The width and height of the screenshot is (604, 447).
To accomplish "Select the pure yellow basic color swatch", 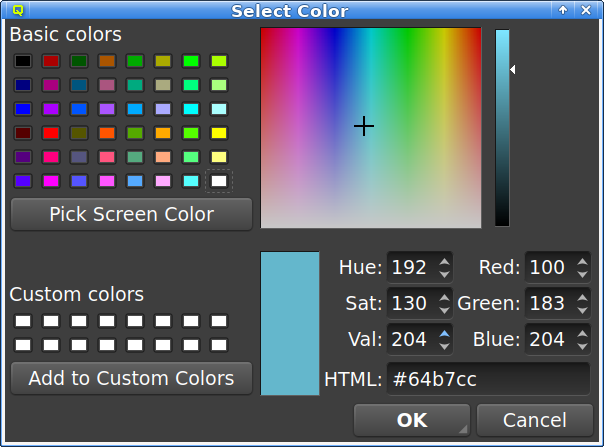I will tap(219, 133).
